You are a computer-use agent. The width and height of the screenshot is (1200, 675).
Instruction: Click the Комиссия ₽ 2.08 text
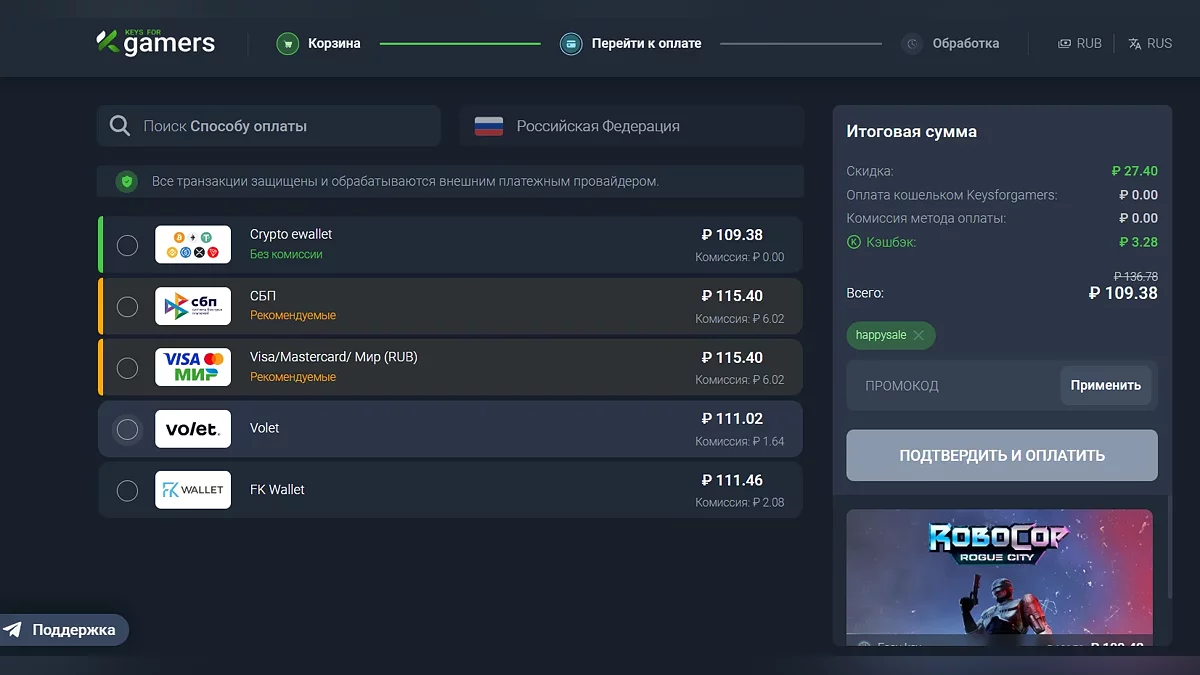click(x=740, y=502)
